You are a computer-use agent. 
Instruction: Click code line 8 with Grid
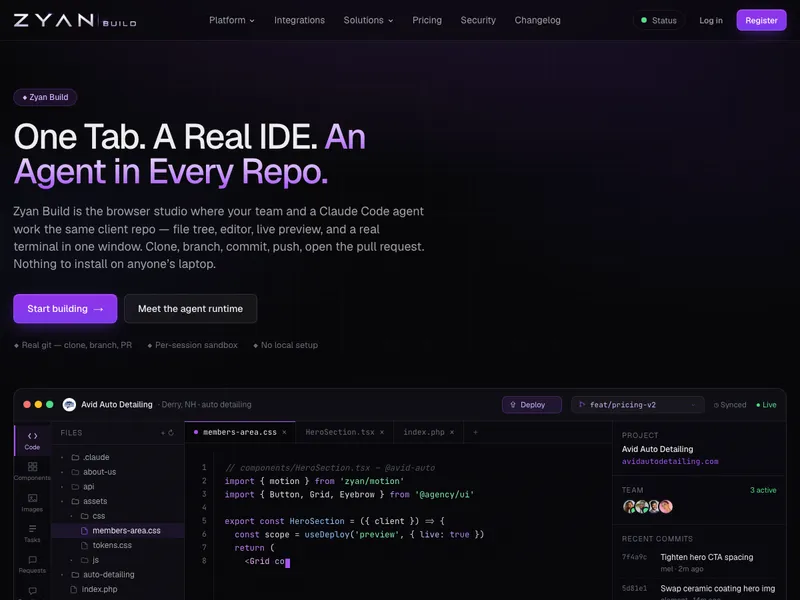[267, 561]
